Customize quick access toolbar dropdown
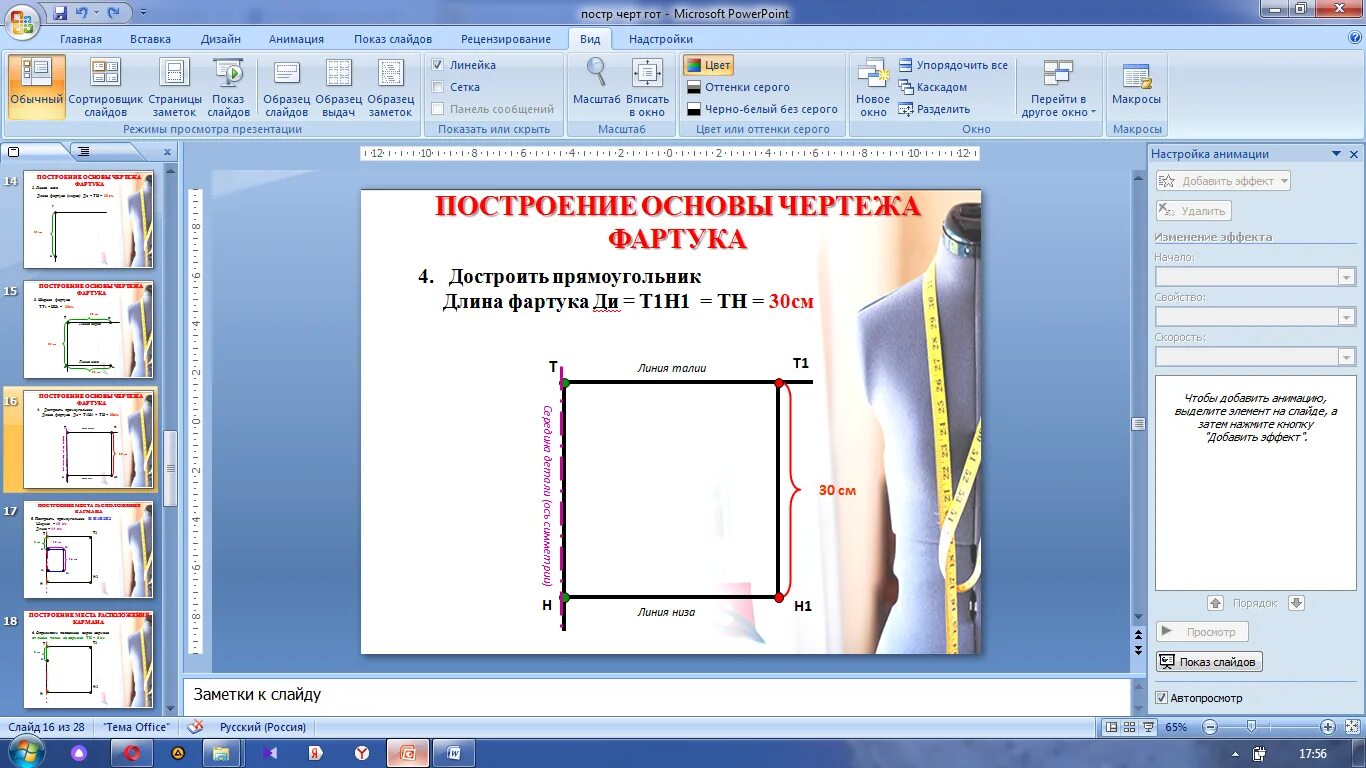1366x768 pixels. point(143,13)
